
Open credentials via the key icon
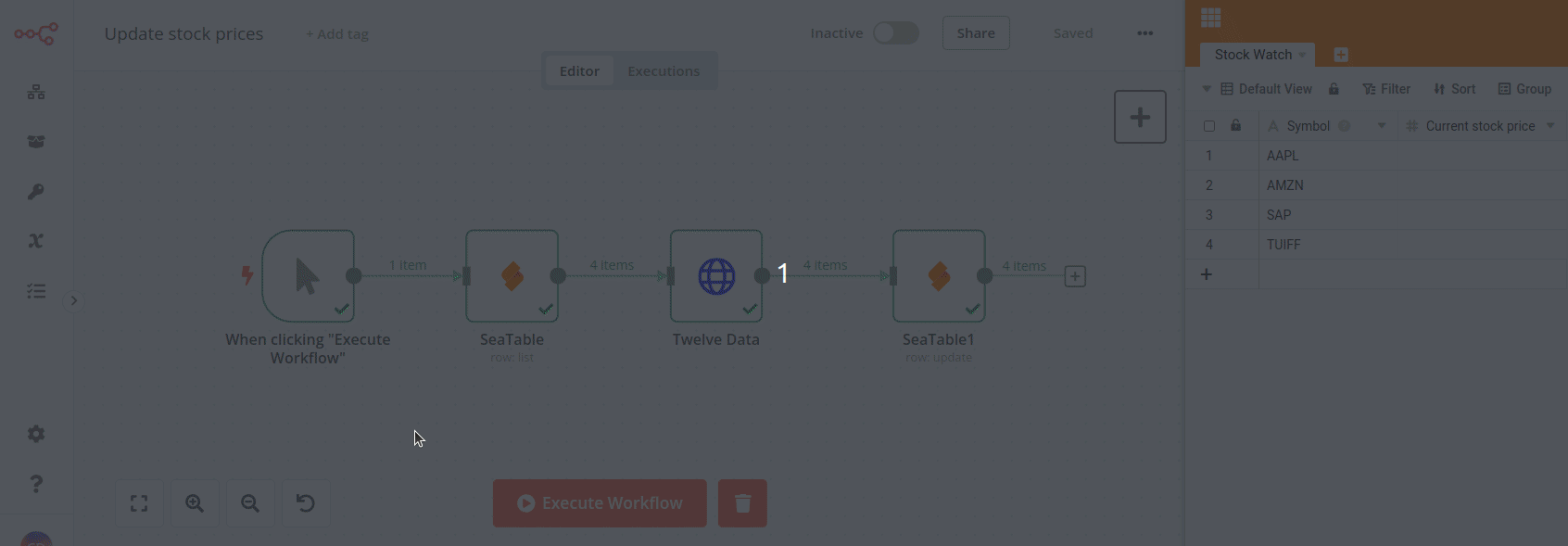point(36,192)
